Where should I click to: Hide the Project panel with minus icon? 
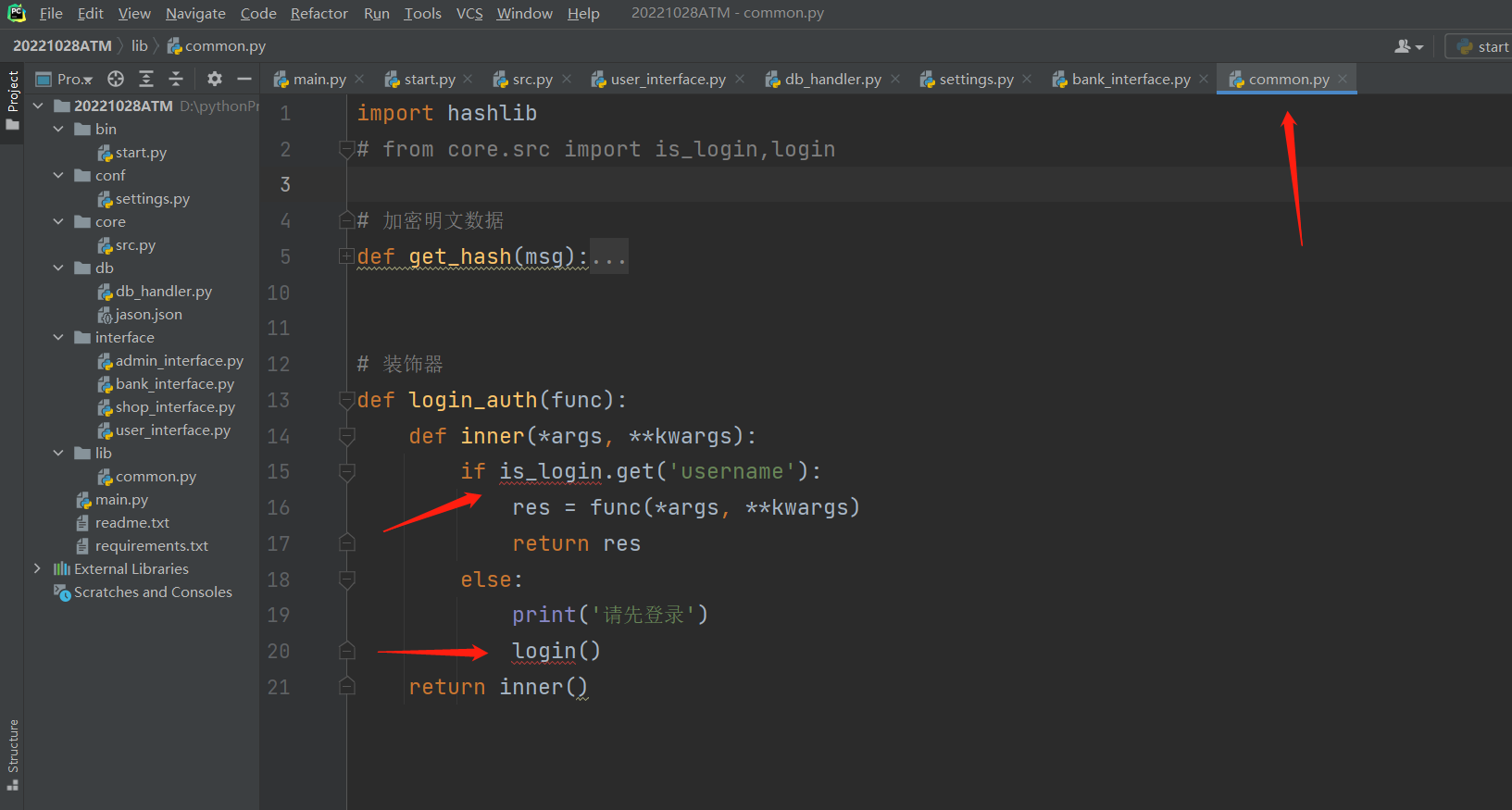[x=244, y=79]
